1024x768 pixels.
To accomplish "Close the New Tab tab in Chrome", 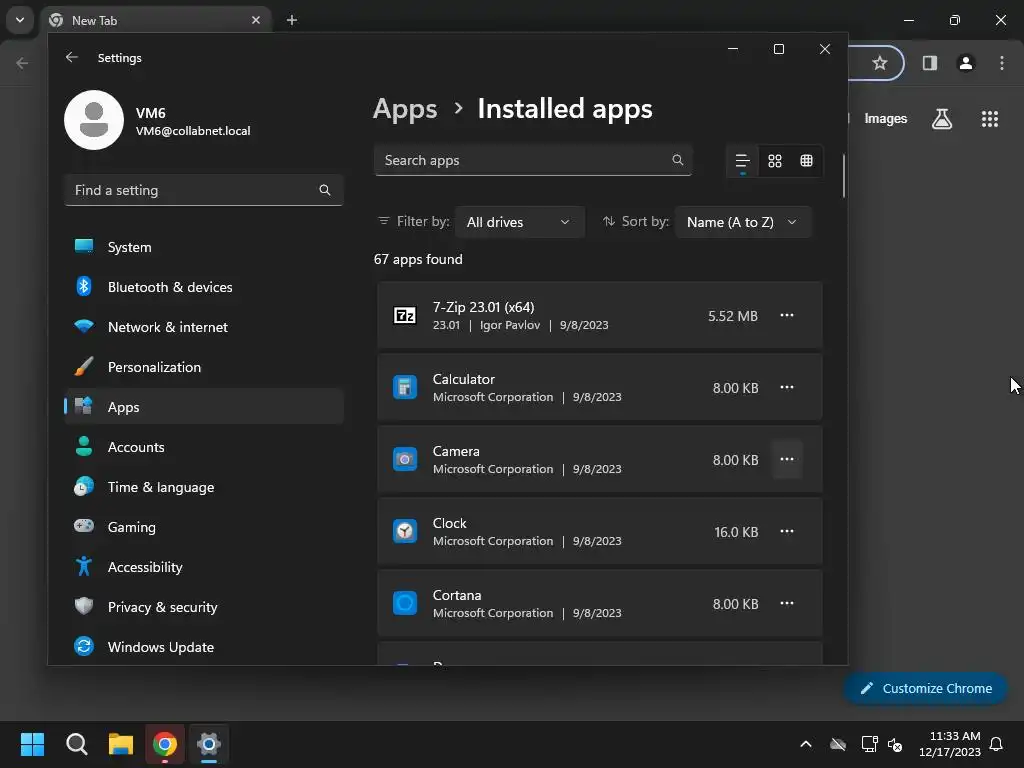I will click(x=256, y=20).
